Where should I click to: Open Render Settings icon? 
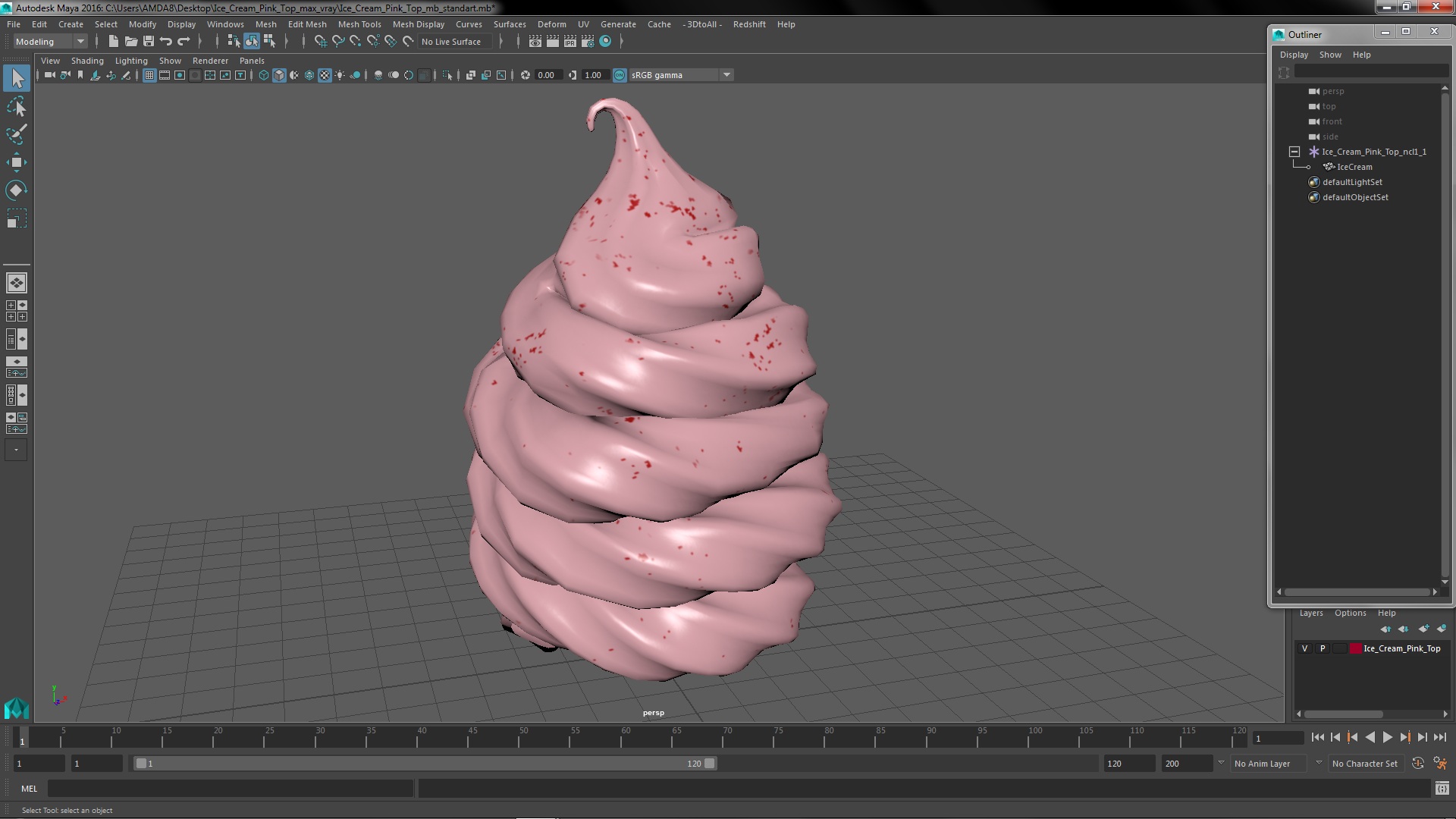pyautogui.click(x=588, y=42)
